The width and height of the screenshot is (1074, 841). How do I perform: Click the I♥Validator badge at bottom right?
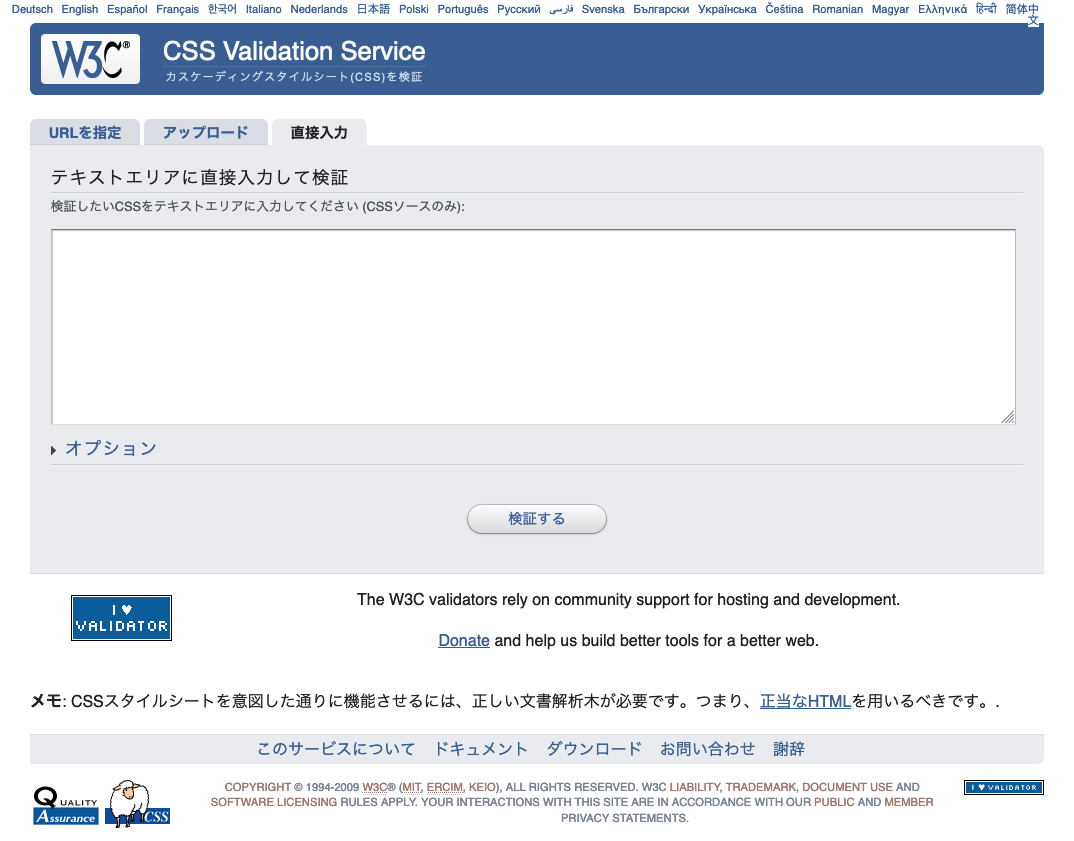1003,787
